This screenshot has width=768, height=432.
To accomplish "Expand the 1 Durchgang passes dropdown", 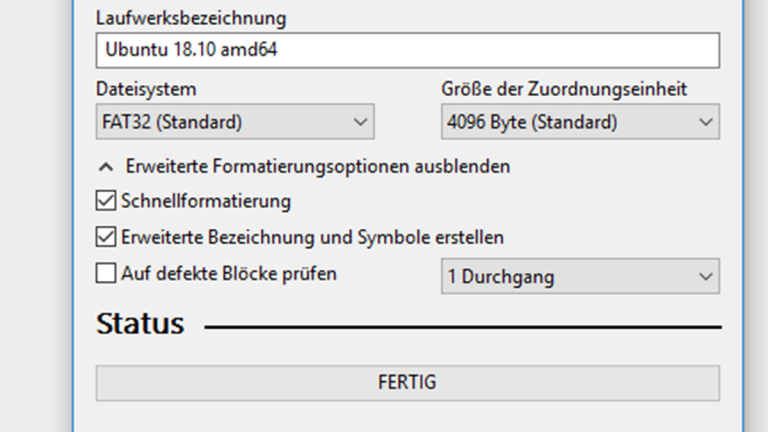I will [580, 277].
